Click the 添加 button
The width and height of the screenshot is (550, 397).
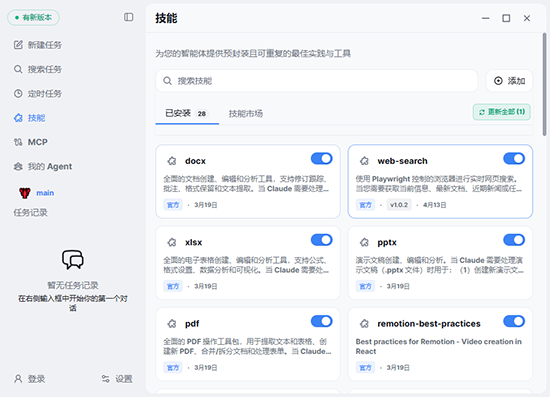tap(509, 81)
